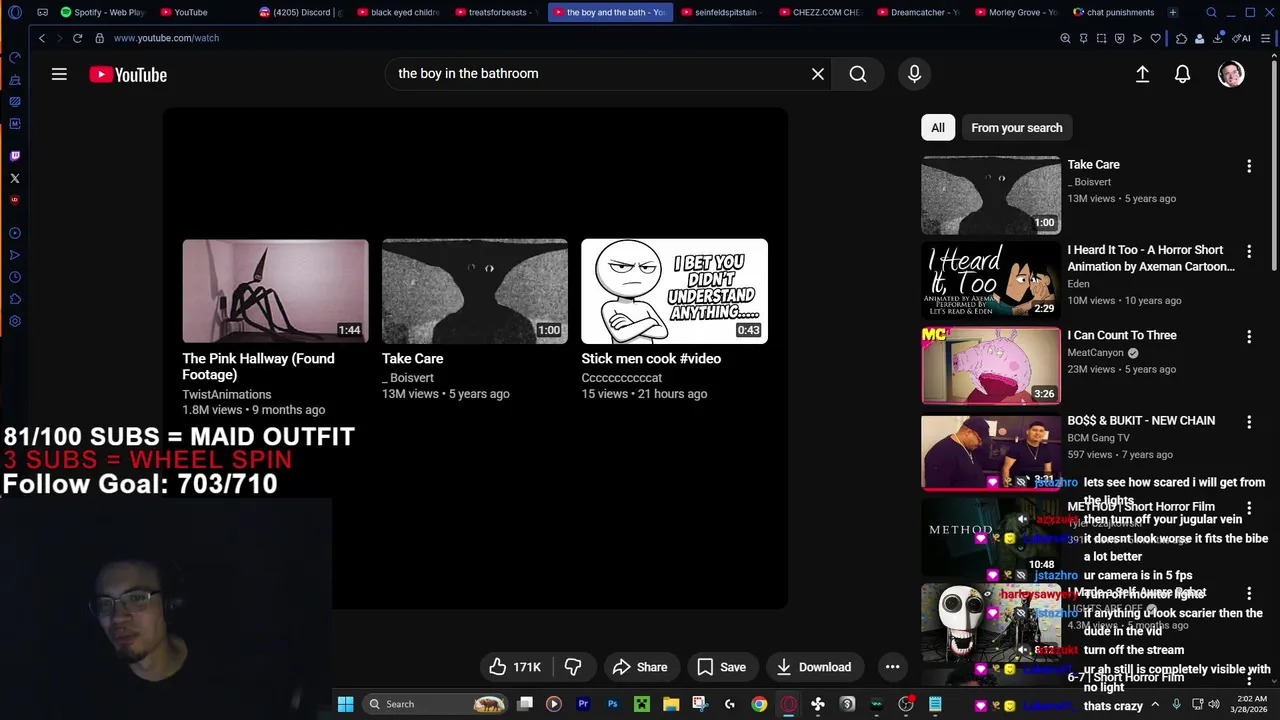1280x720 pixels.
Task: Switch to Spotify Web Player tab
Action: 101,12
